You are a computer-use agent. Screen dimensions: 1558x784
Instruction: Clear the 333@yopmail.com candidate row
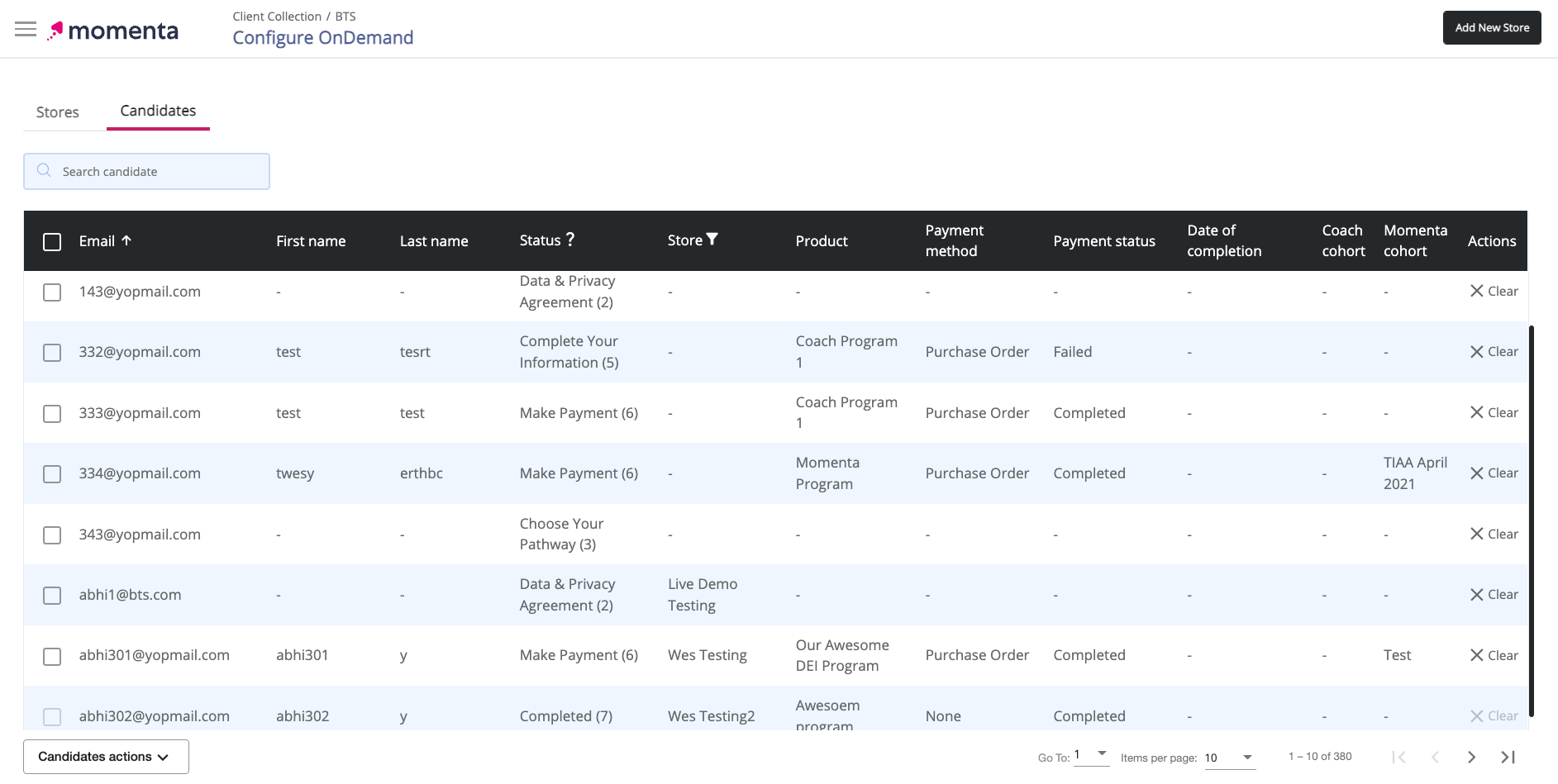(1494, 412)
